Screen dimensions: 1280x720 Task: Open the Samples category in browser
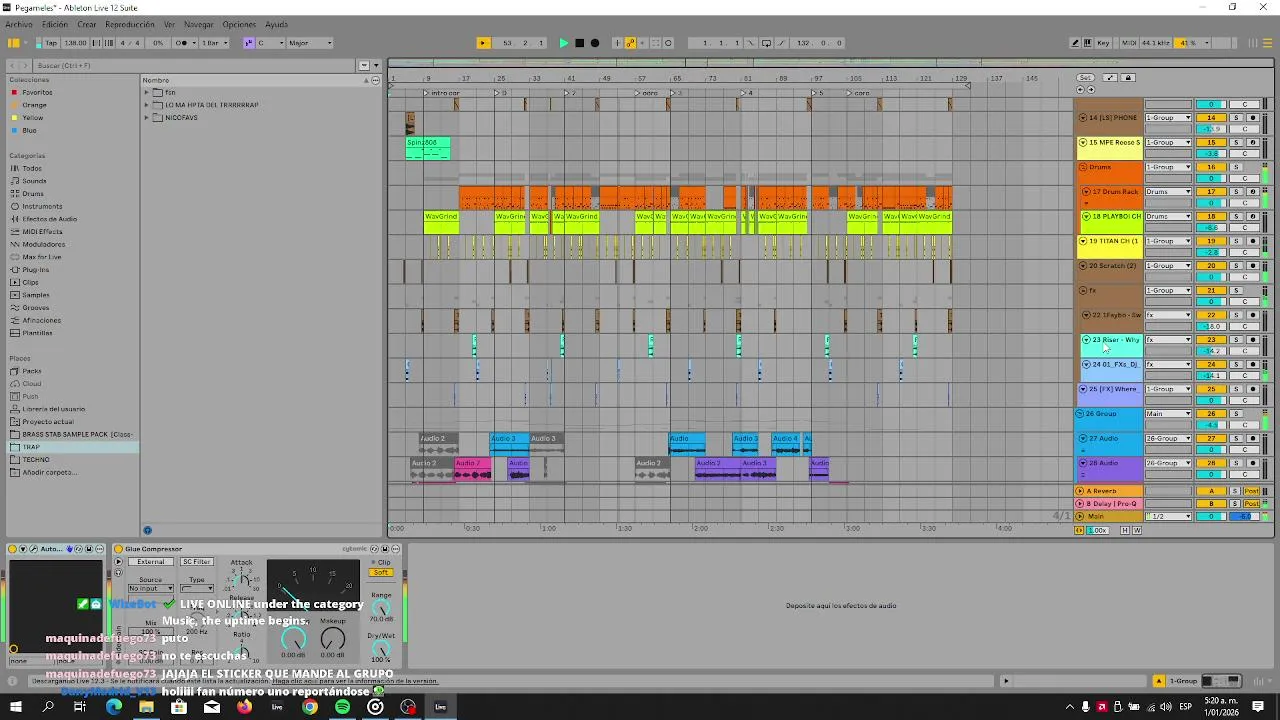click(x=35, y=295)
